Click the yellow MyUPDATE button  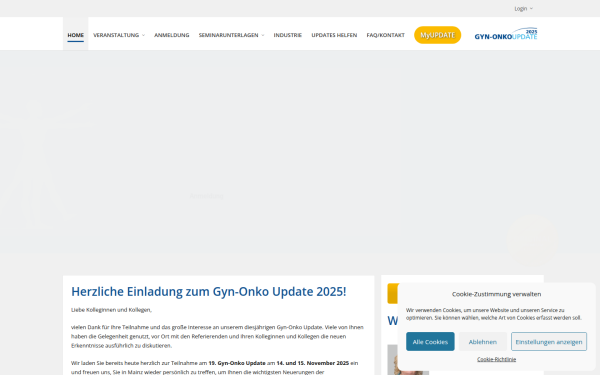click(x=437, y=35)
